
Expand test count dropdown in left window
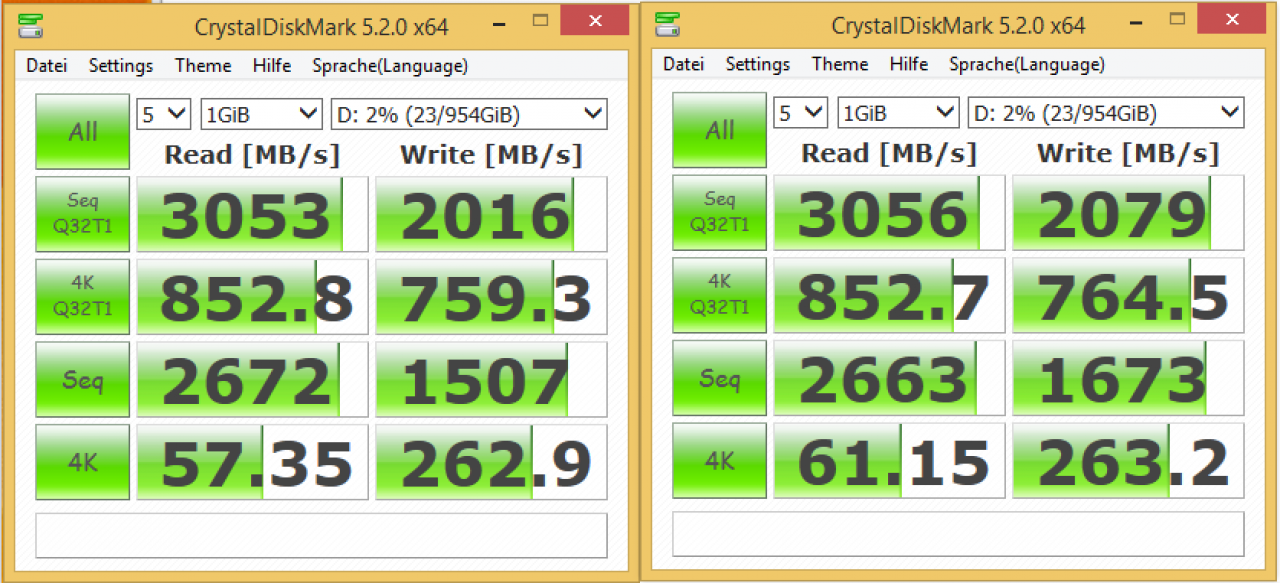pyautogui.click(x=163, y=115)
